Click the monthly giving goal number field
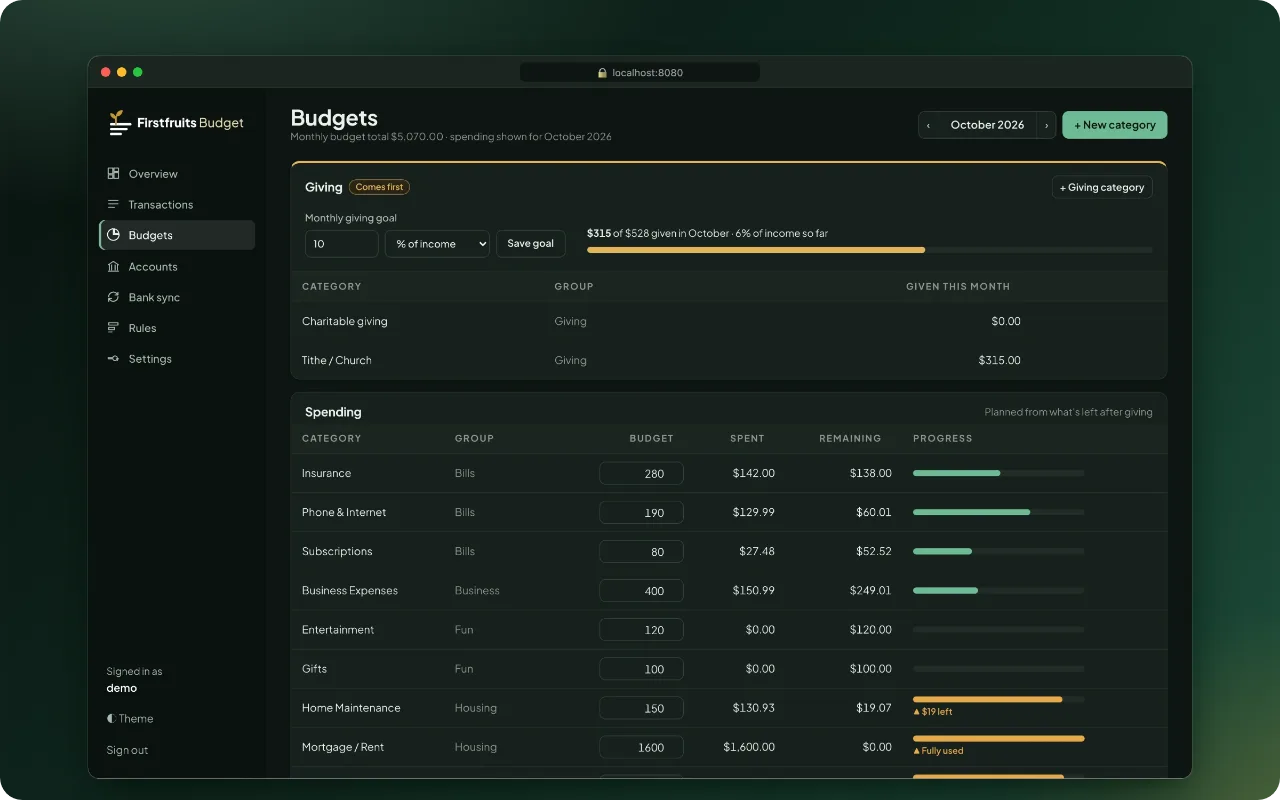The width and height of the screenshot is (1280, 800). (x=342, y=244)
